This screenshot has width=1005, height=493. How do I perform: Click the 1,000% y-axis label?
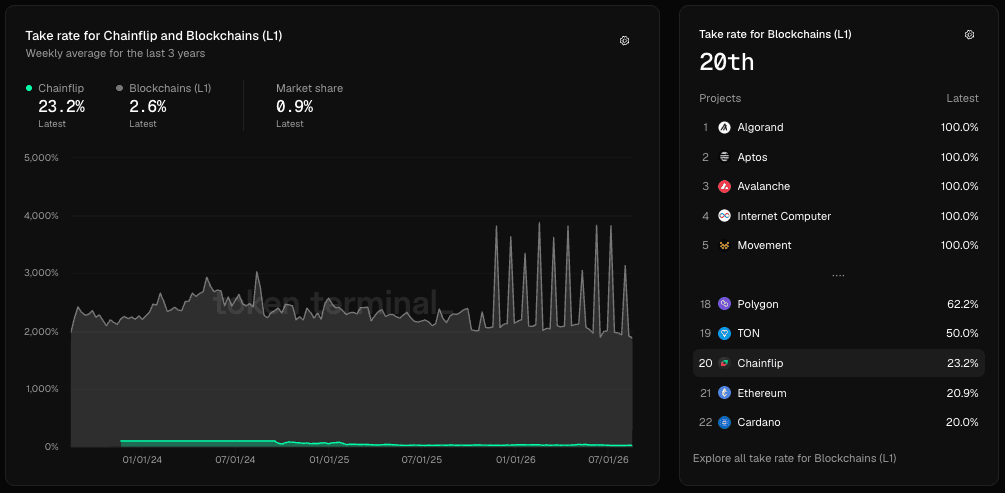click(42, 389)
